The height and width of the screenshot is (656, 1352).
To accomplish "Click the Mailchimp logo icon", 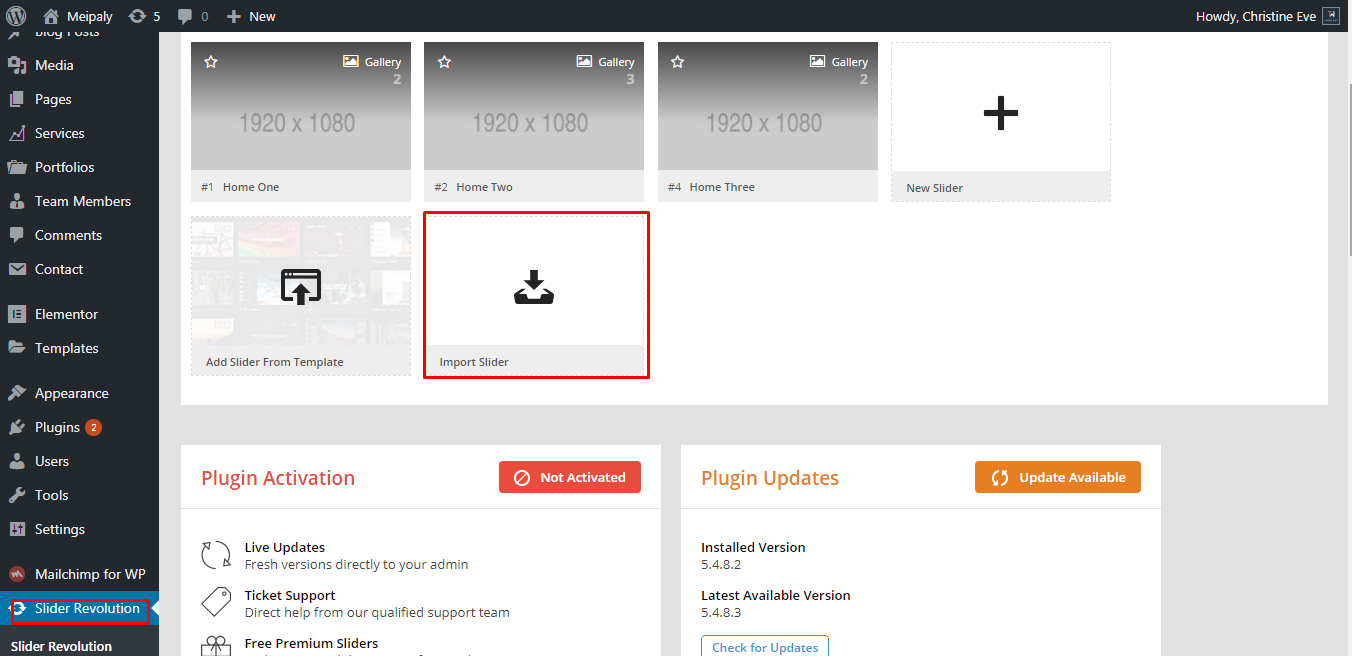I will tap(17, 574).
